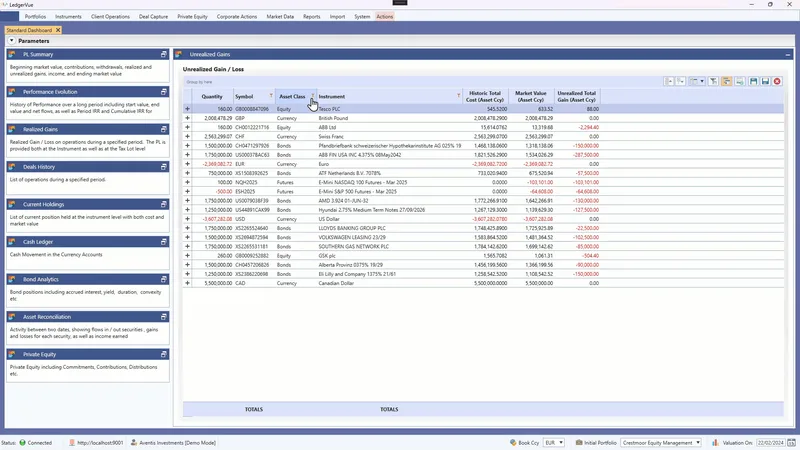Click the chart icon beside Bond Analytics title
Image resolution: width=800 pixels, height=450 pixels.
click(x=12, y=279)
